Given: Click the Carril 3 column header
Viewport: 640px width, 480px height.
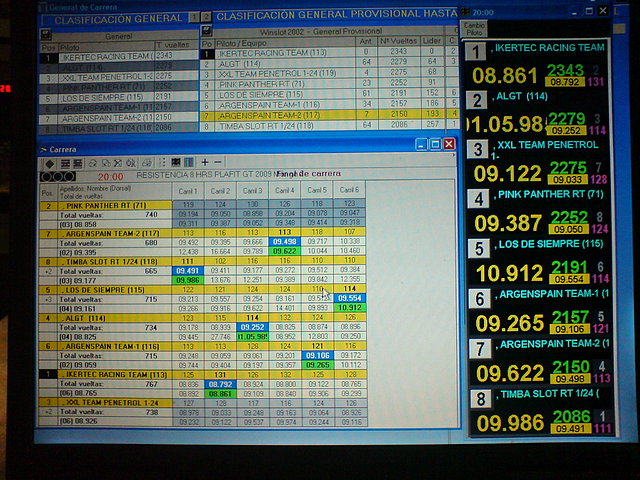Looking at the screenshot, I should click(x=252, y=191).
